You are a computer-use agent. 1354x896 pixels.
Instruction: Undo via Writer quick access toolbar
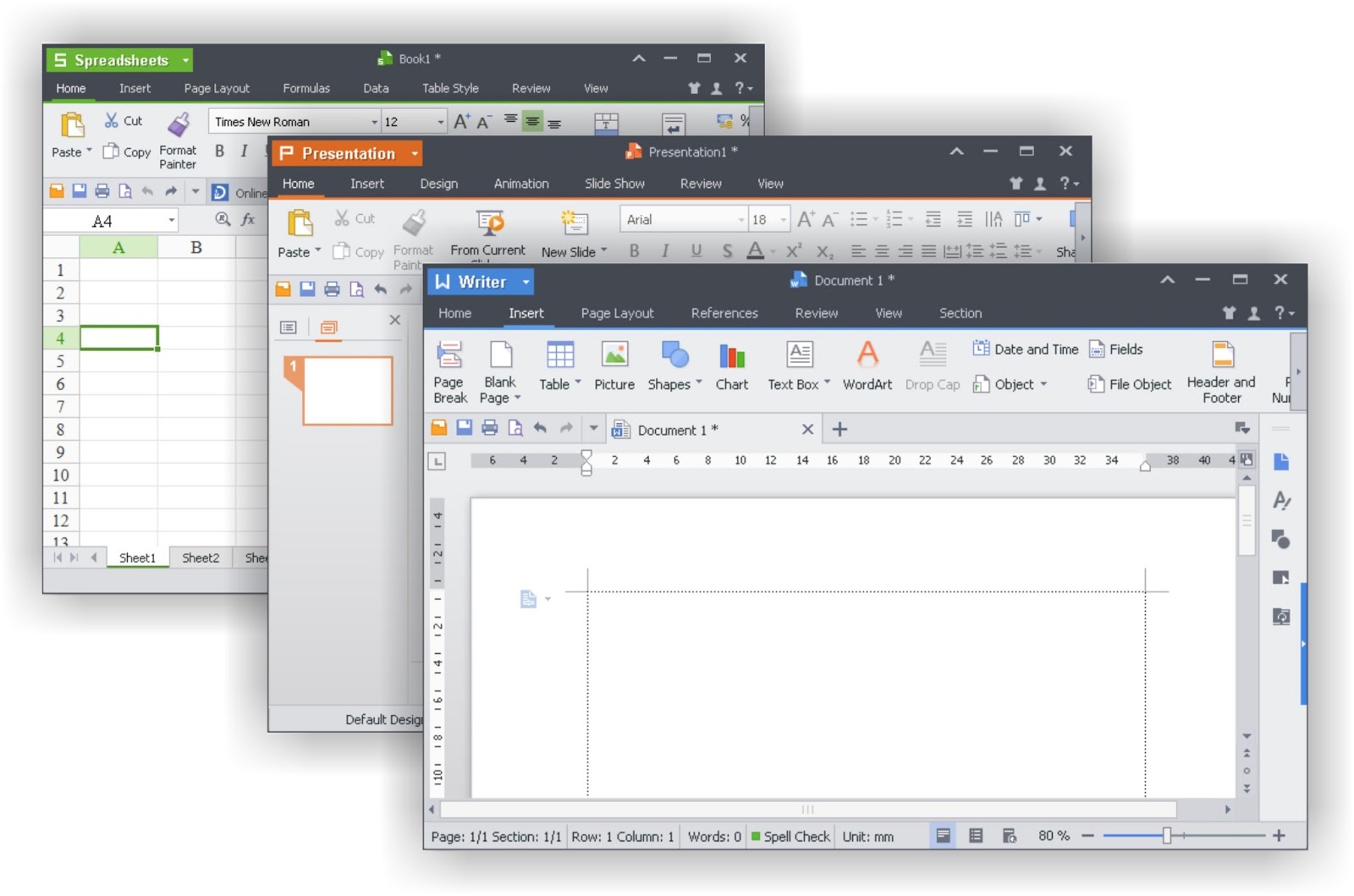pos(540,428)
